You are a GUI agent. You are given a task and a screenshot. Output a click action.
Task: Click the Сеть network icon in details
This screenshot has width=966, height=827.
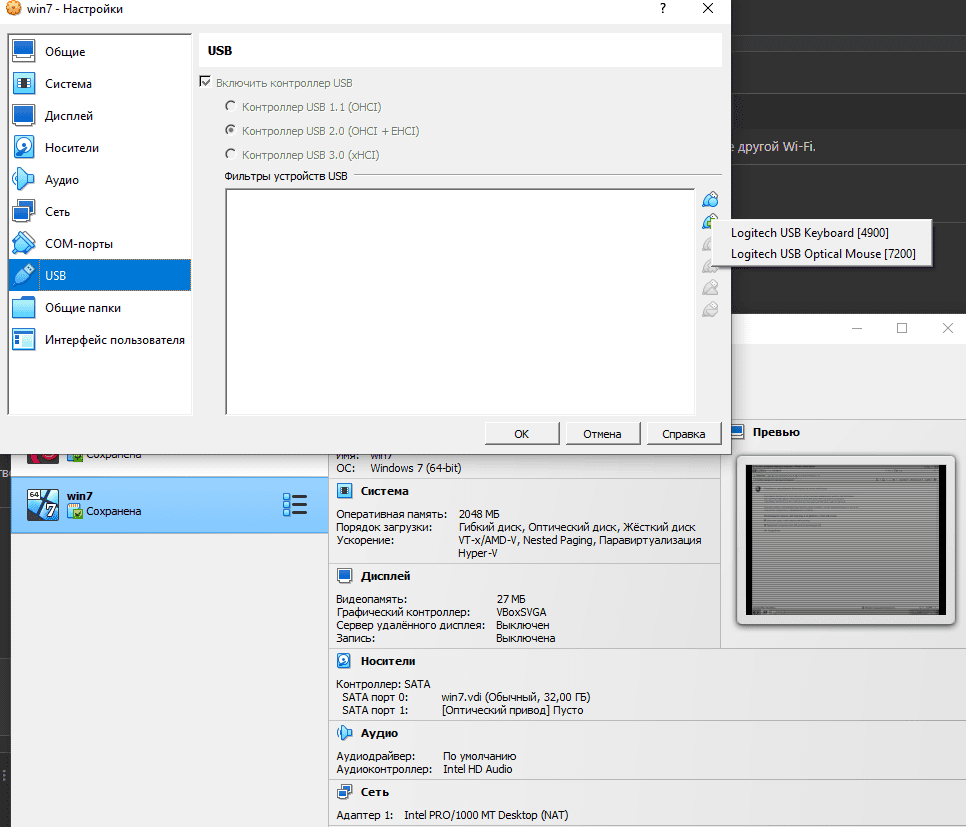[344, 791]
